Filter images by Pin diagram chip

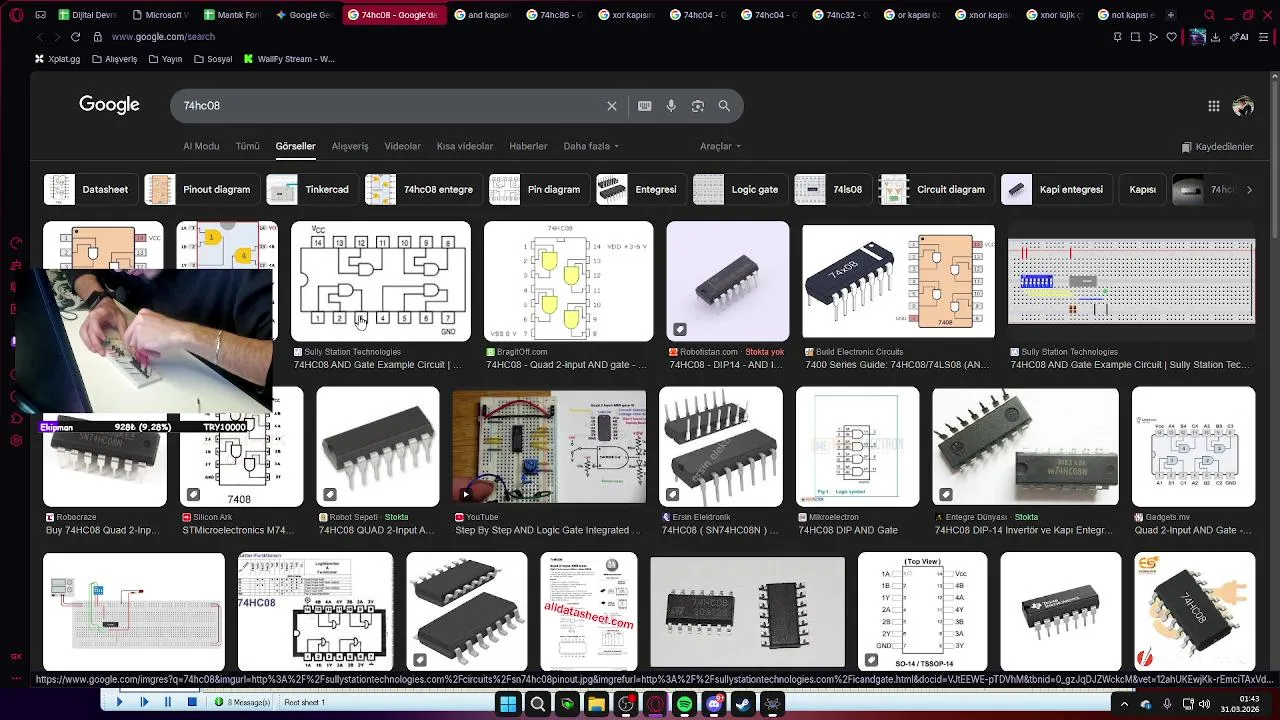pos(538,189)
